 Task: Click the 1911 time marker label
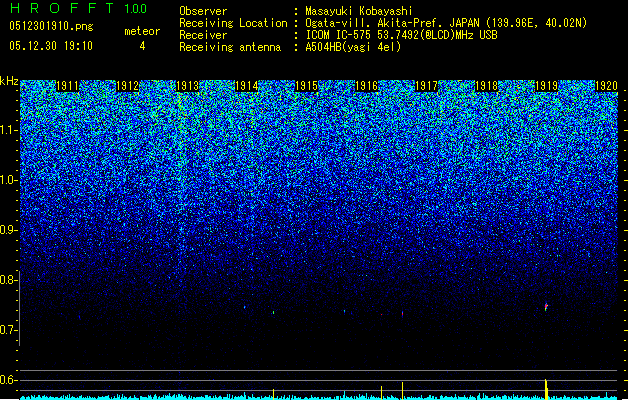pos(67,86)
